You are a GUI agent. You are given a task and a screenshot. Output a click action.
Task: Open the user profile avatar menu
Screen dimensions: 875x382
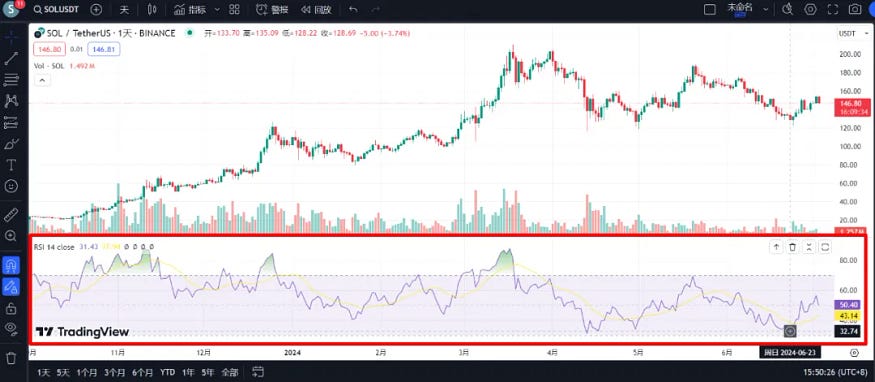pos(12,9)
